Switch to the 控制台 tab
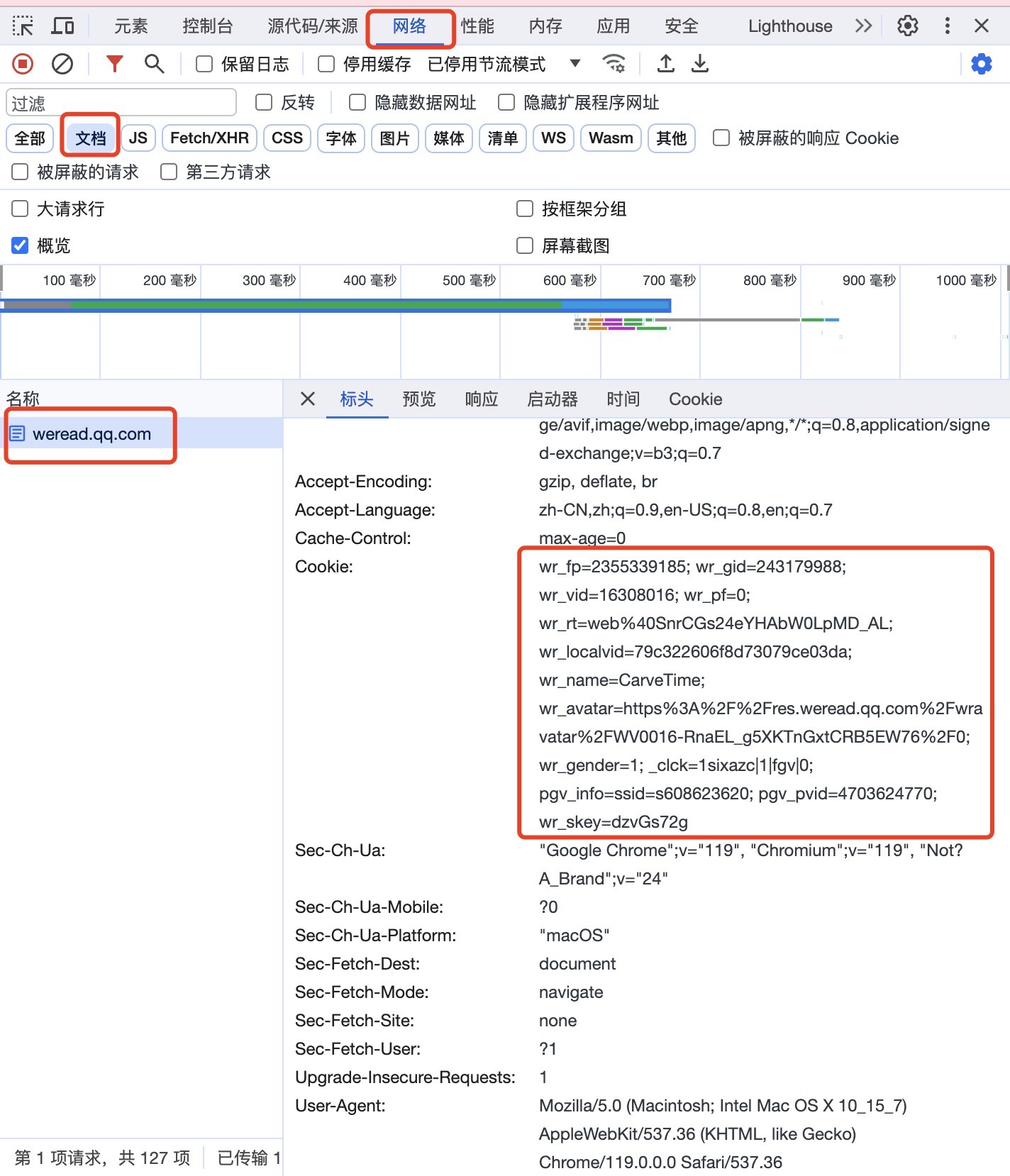Image resolution: width=1010 pixels, height=1176 pixels. tap(208, 26)
